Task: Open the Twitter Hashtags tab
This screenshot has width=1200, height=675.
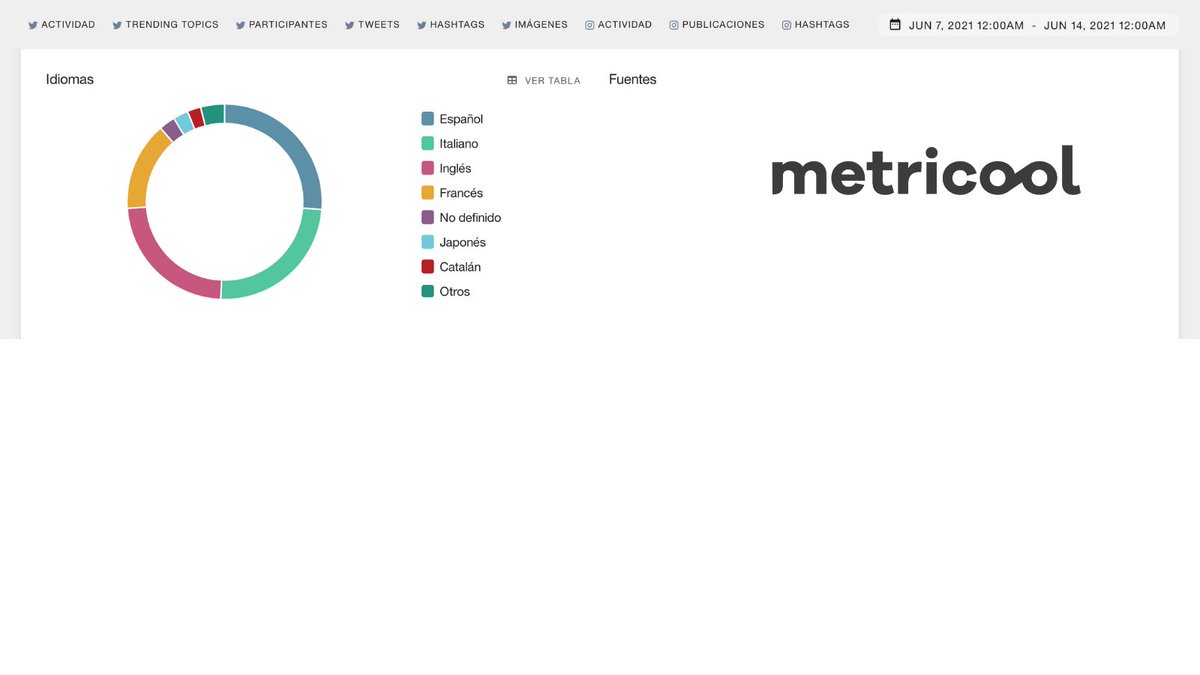Action: [x=451, y=25]
